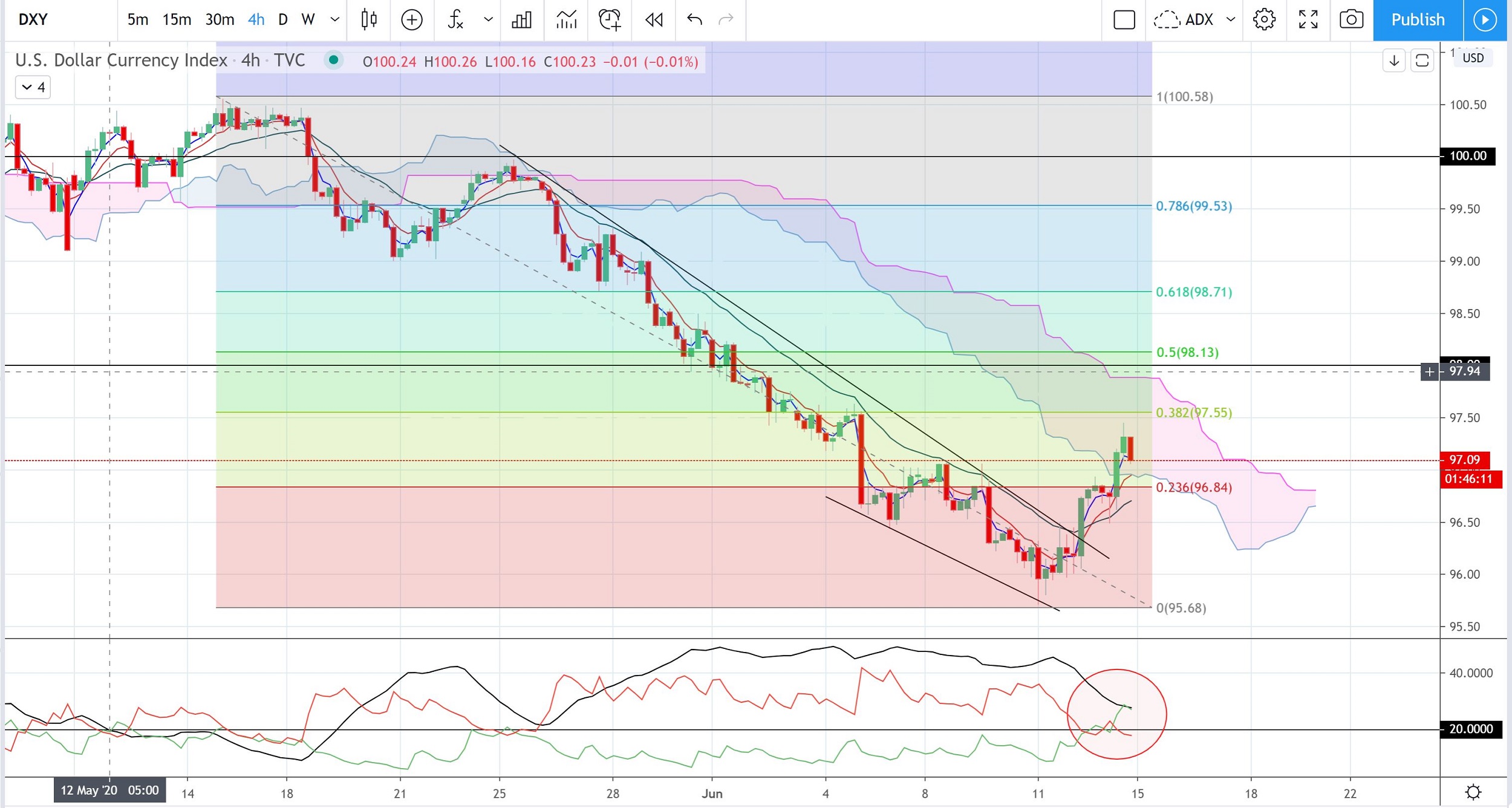Click the 97.09 current price label
The width and height of the screenshot is (1512, 808).
pos(1465,460)
